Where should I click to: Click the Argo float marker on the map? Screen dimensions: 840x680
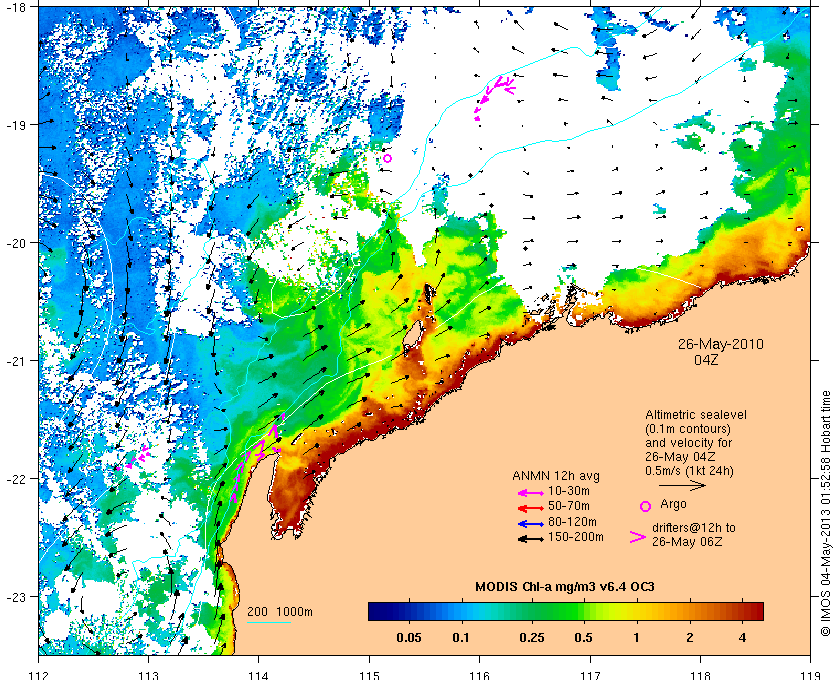point(387,158)
